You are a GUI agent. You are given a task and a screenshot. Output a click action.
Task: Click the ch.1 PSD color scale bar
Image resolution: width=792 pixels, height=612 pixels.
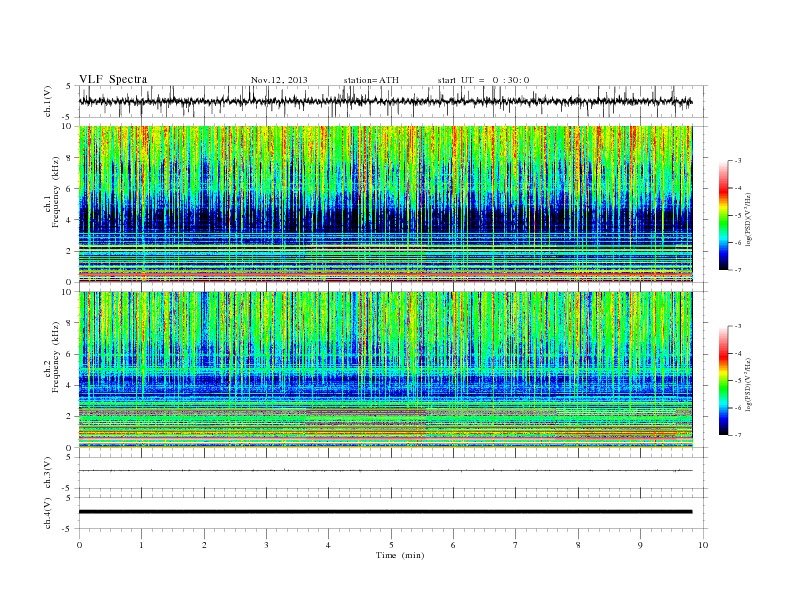[x=723, y=215]
